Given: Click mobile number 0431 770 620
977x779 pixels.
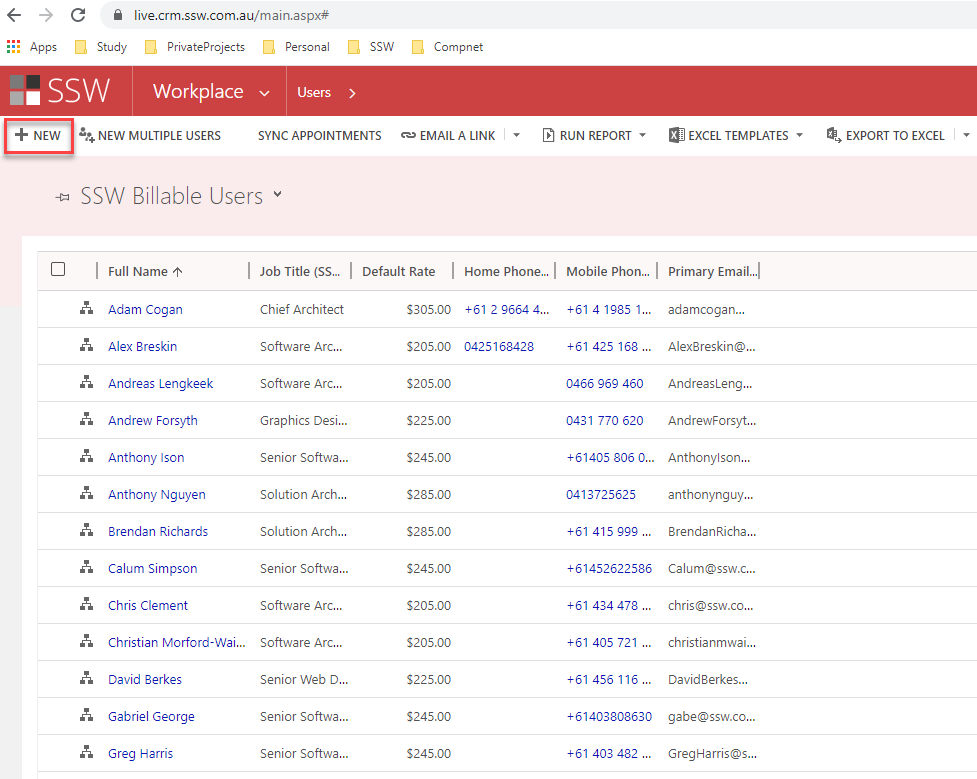Looking at the screenshot, I should coord(604,421).
